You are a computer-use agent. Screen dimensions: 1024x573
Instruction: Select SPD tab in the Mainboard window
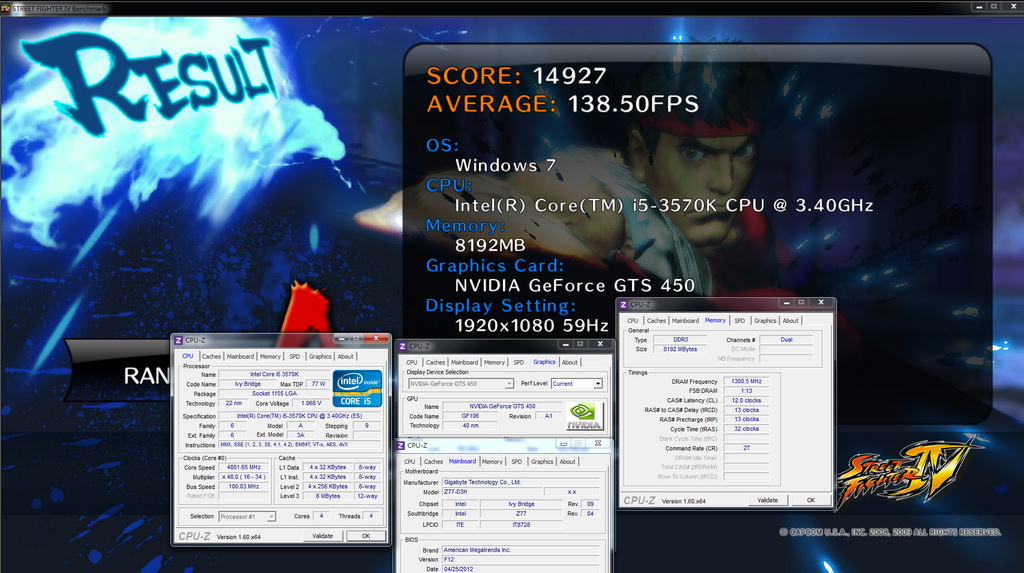[x=517, y=462]
